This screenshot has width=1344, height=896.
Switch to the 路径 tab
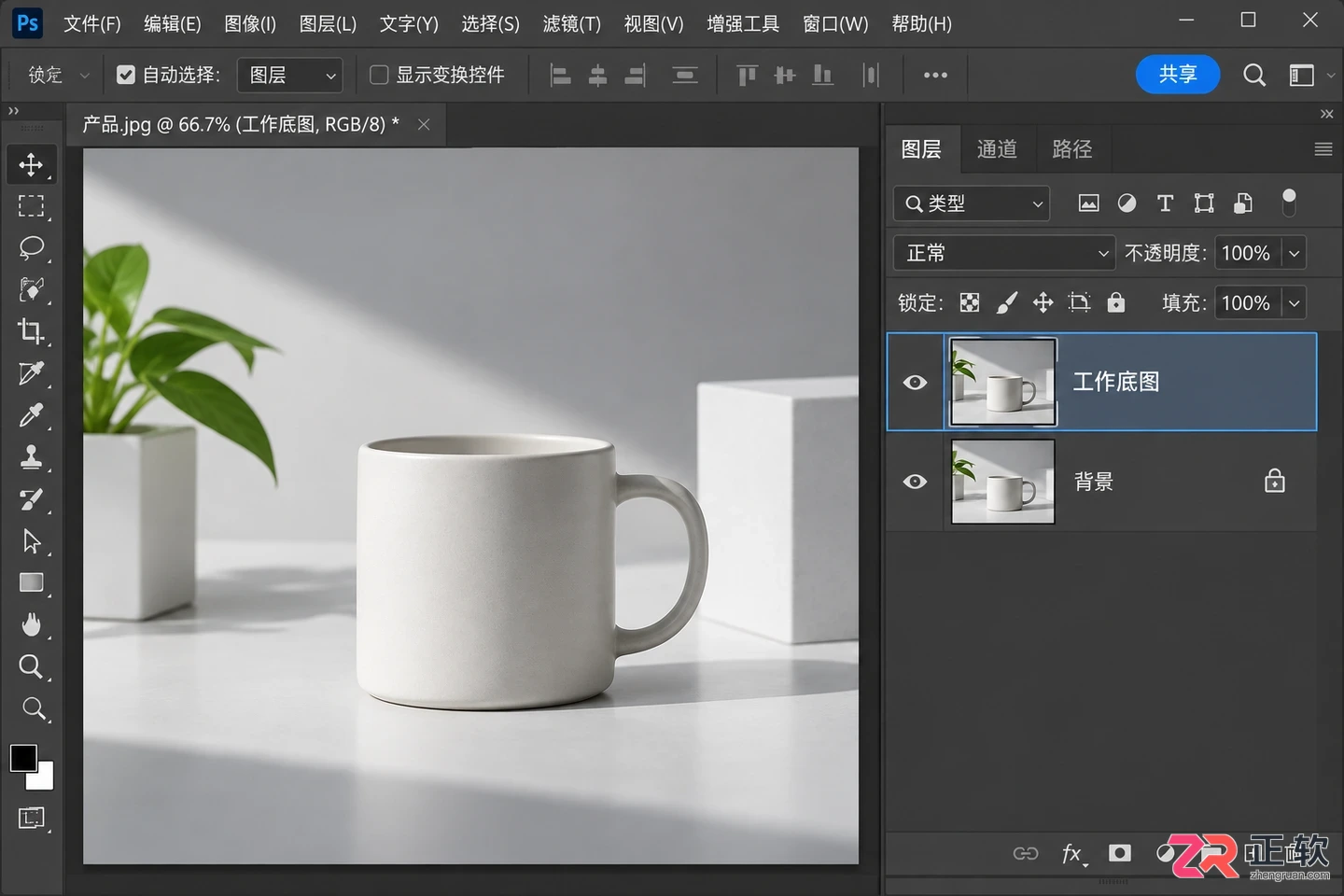click(1071, 148)
